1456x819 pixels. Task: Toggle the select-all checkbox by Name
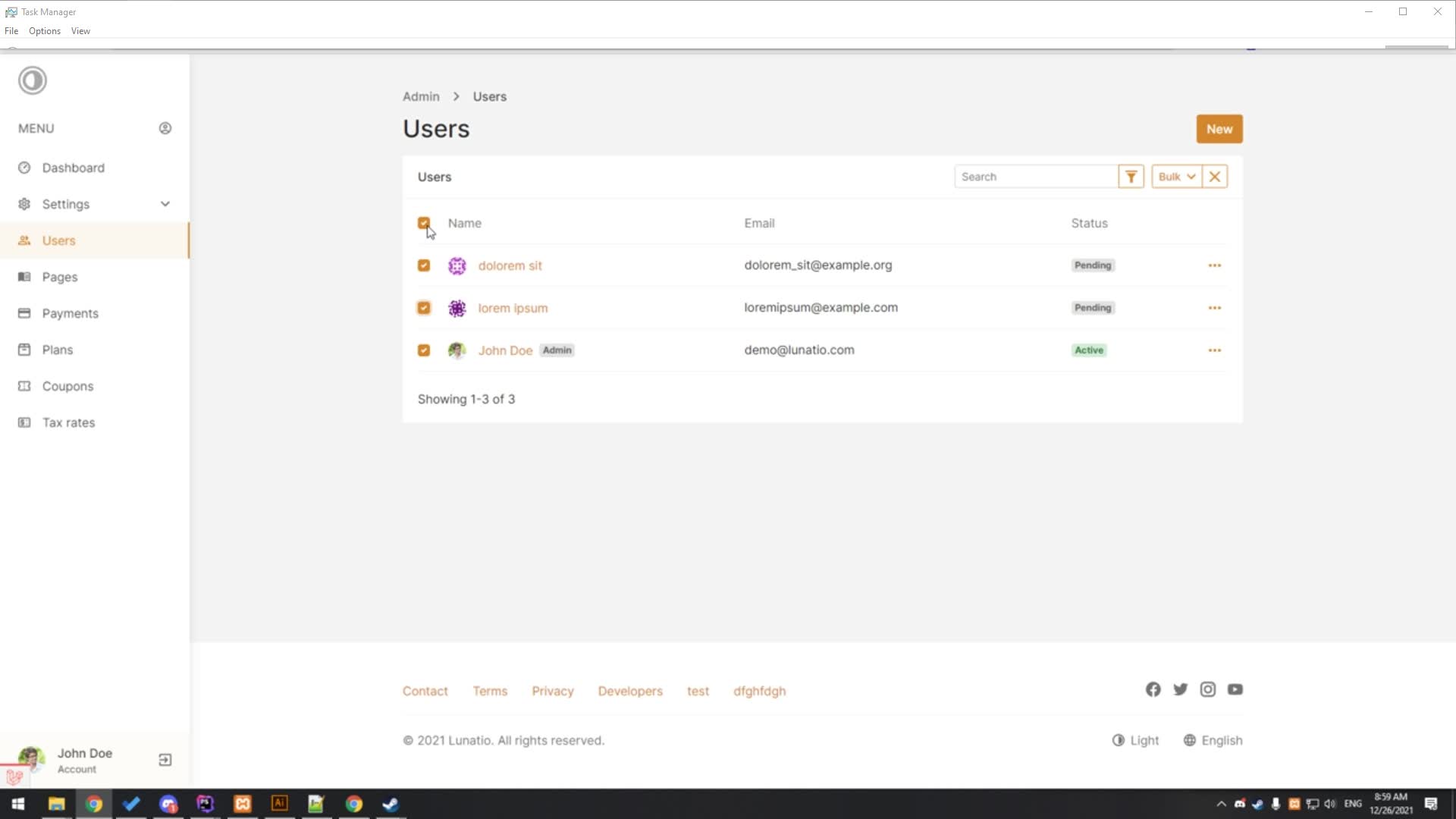coord(424,223)
